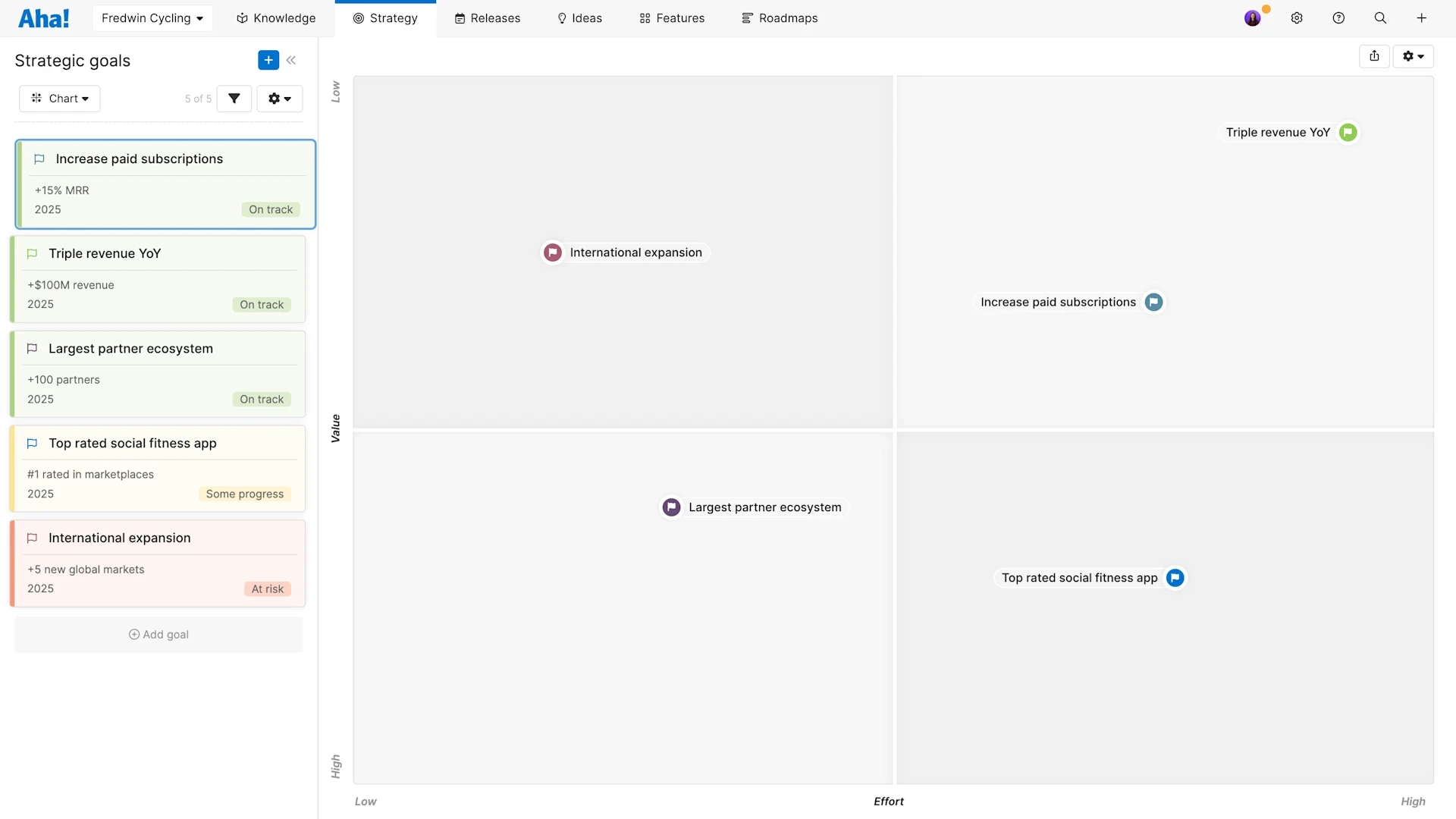Click the Add goal button
The height and width of the screenshot is (819, 1456).
(x=158, y=635)
